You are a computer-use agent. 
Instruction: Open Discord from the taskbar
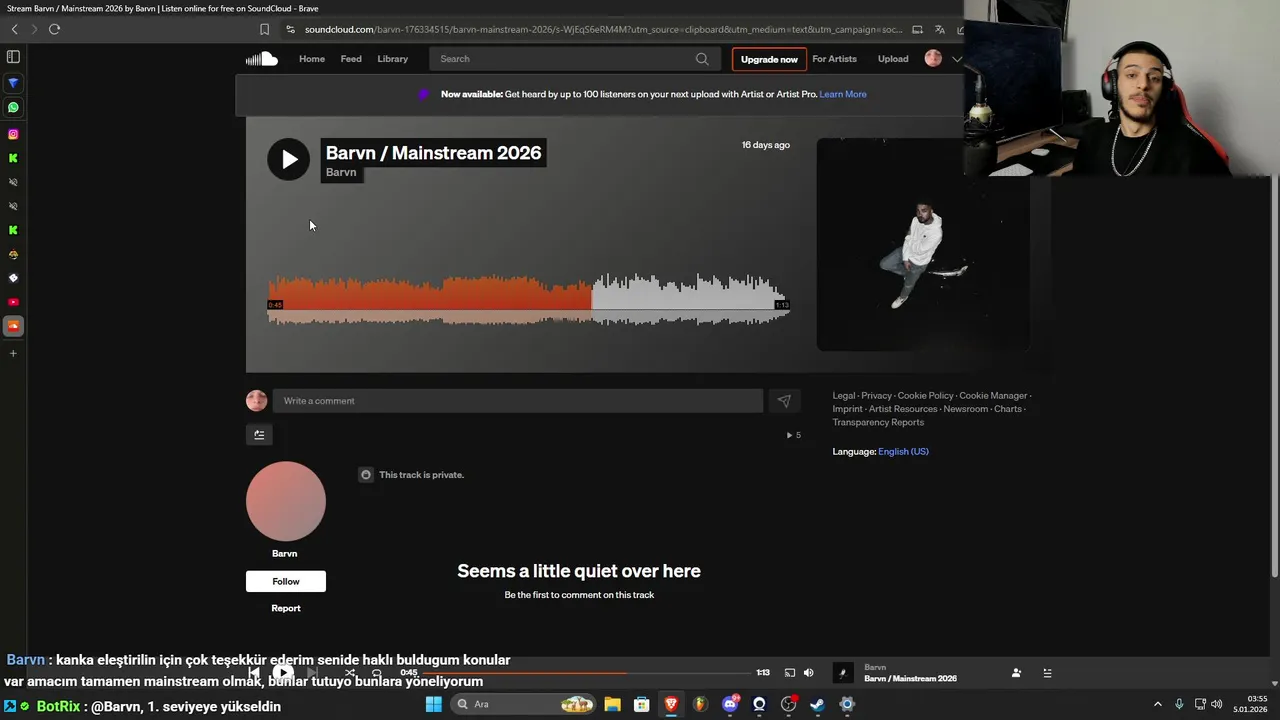pos(730,704)
